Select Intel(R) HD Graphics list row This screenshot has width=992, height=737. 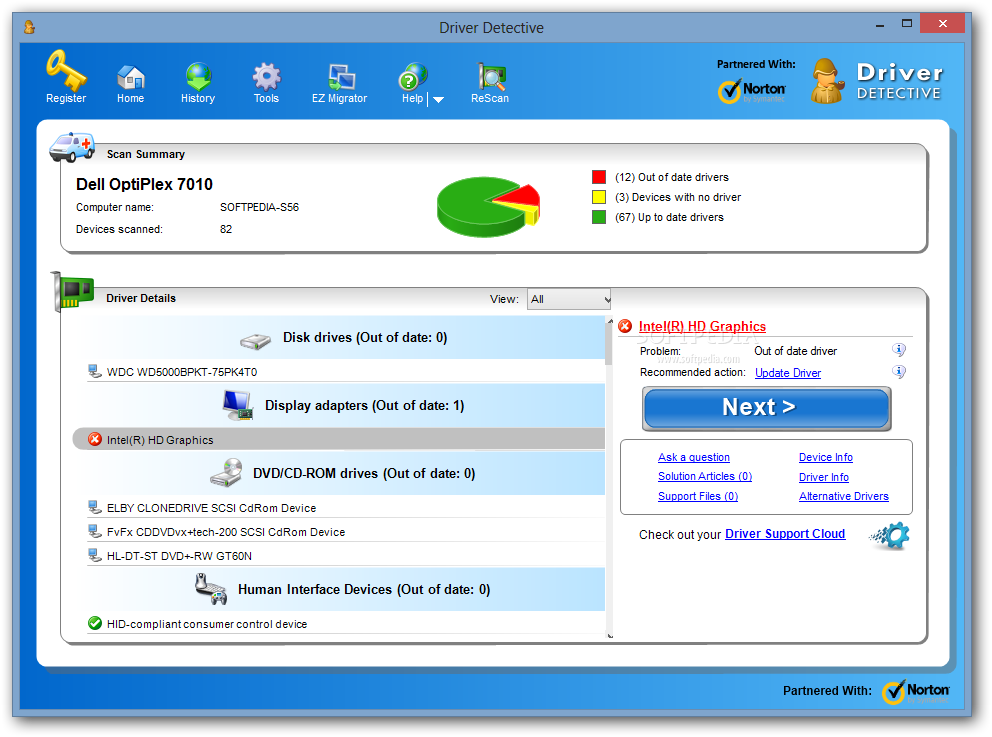[339, 440]
